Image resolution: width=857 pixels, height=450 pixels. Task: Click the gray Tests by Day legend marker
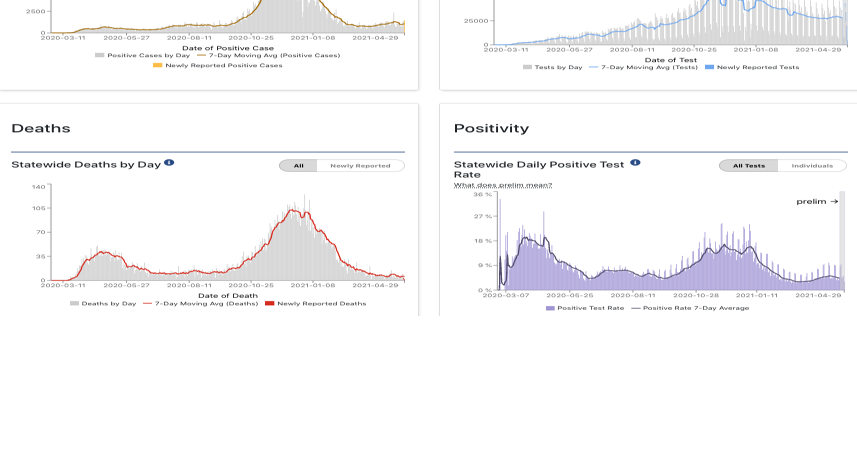pos(527,67)
